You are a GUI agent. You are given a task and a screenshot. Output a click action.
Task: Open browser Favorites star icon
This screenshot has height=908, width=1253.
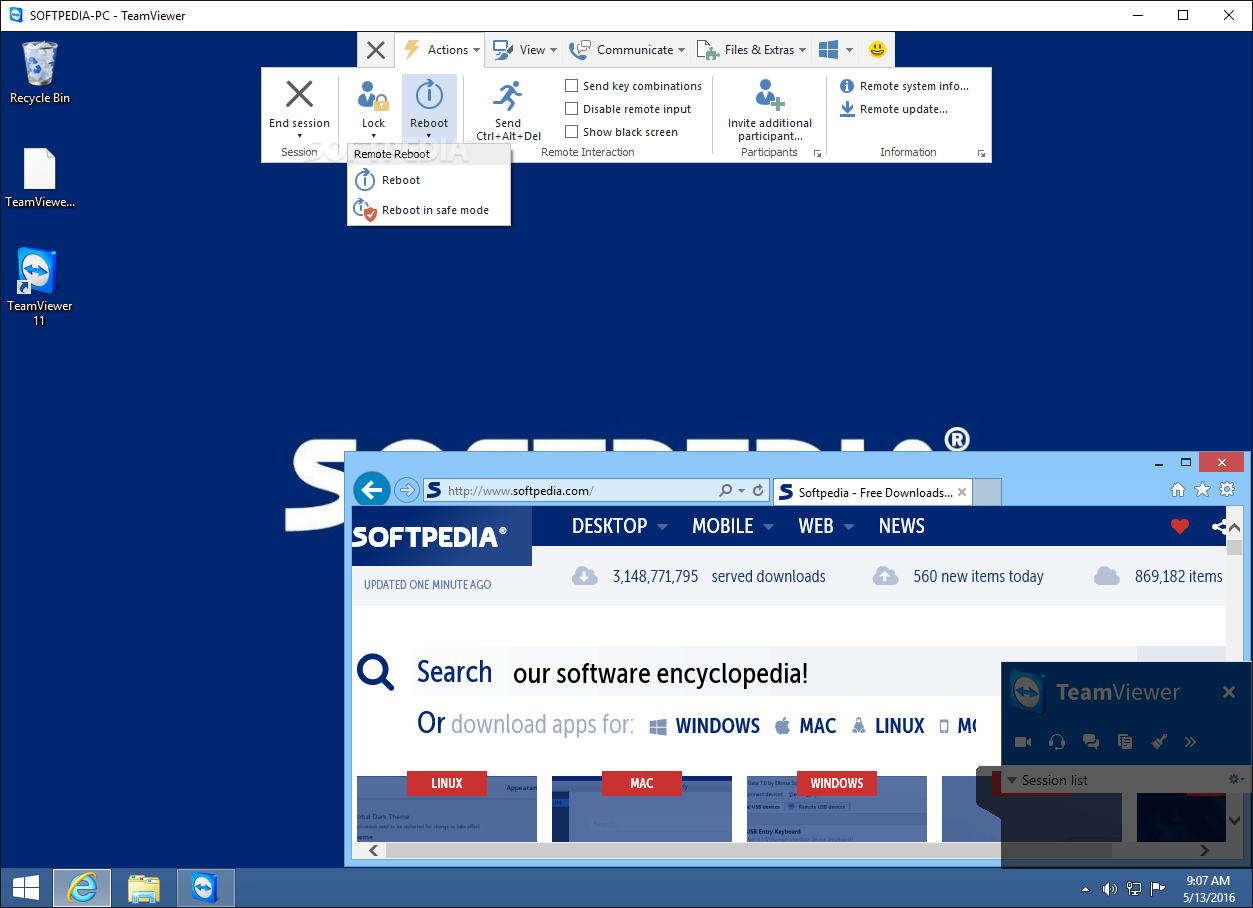[x=1202, y=490]
